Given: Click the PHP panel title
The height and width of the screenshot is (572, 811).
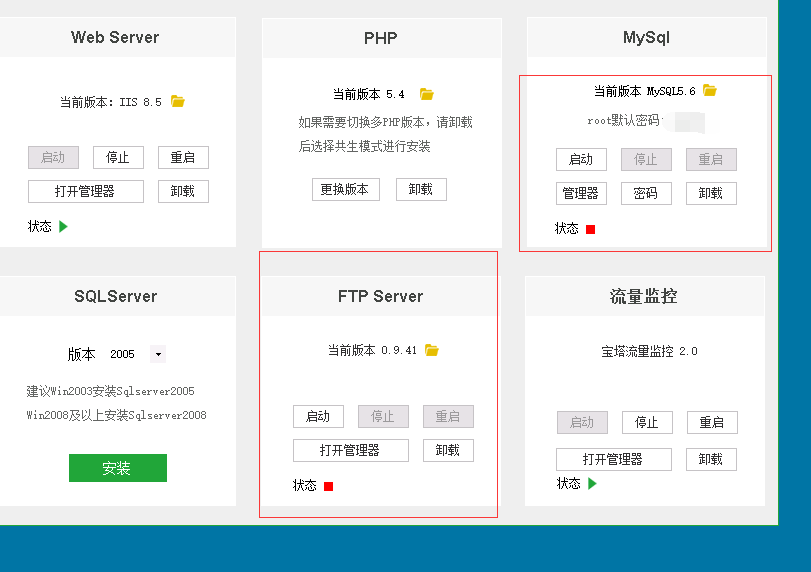Looking at the screenshot, I should (x=381, y=38).
